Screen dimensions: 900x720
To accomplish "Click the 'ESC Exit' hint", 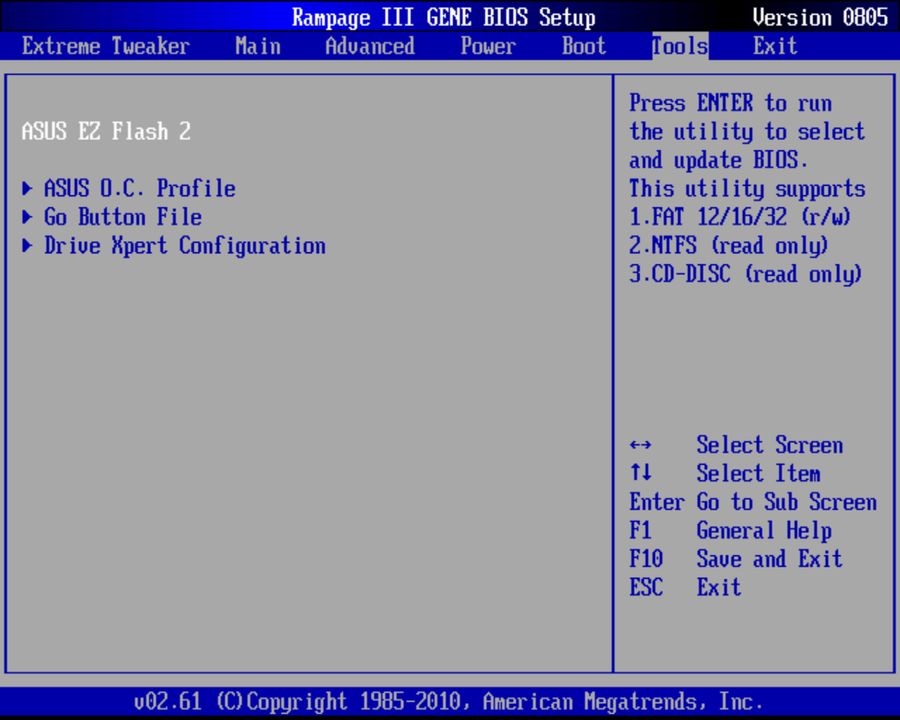I will pos(685,588).
